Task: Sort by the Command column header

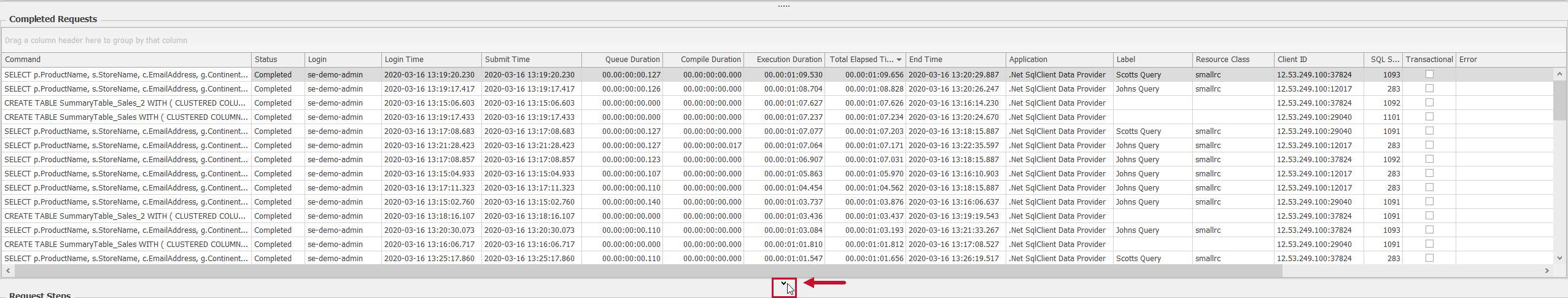Action: point(126,60)
